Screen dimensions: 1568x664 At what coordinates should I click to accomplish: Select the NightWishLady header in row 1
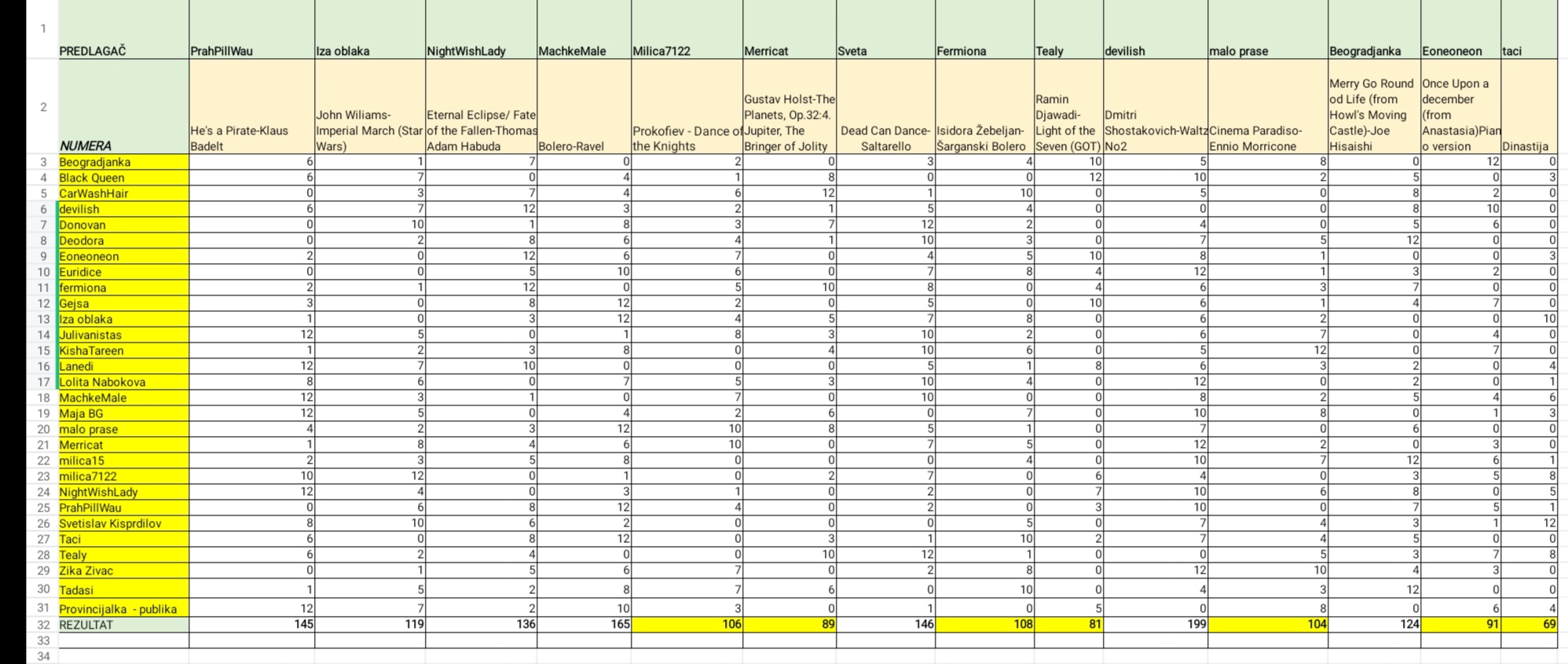pyautogui.click(x=482, y=29)
